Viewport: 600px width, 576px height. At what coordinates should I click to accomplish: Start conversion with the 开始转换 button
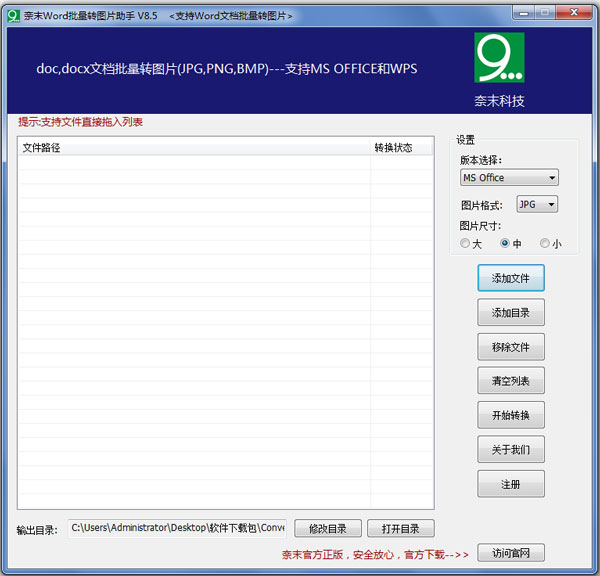[x=511, y=415]
